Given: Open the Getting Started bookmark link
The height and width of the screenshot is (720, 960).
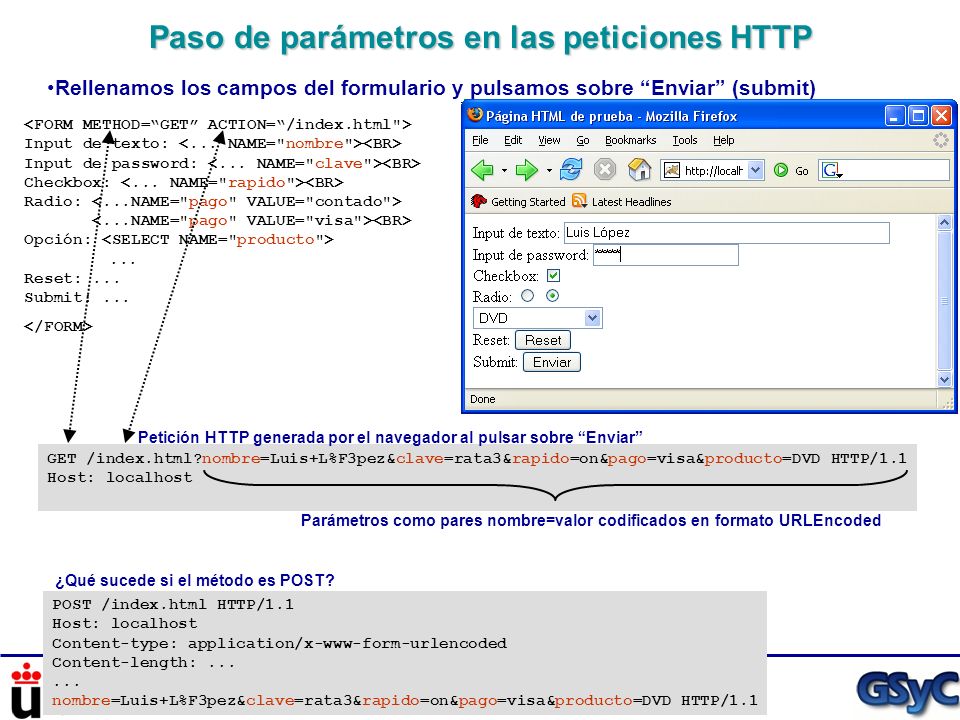Looking at the screenshot, I should [528, 201].
